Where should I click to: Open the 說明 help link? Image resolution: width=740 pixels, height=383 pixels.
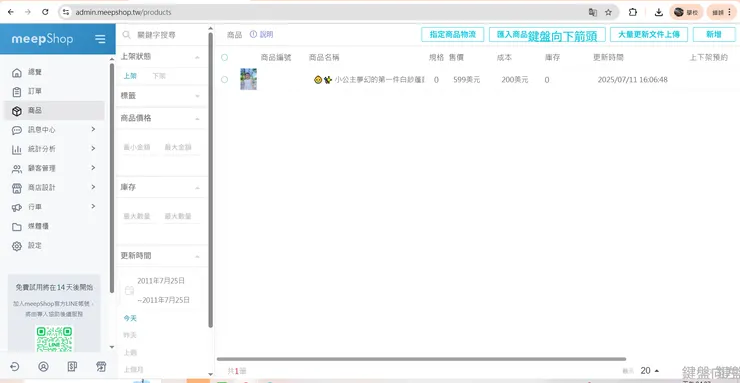[266, 34]
